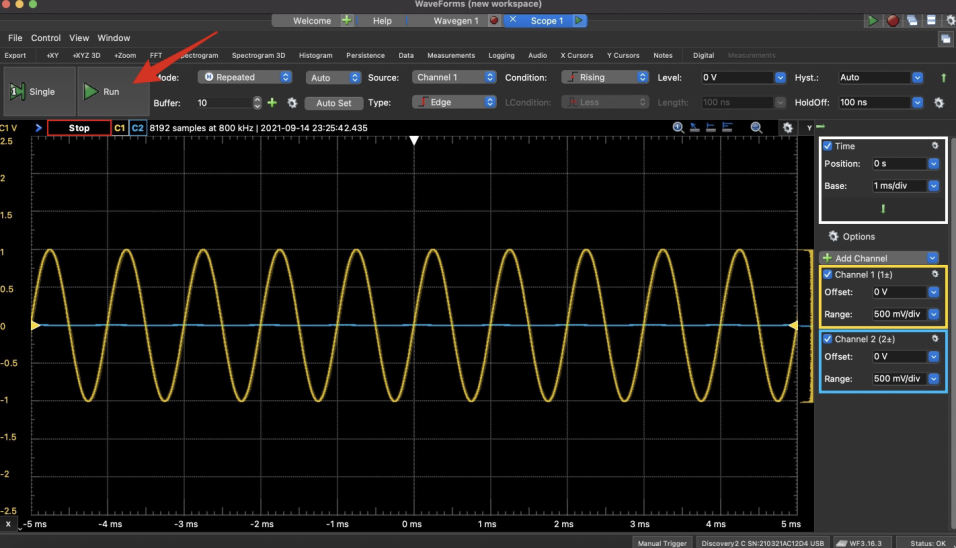Open Channel 2 settings gear icon
The width and height of the screenshot is (956, 548).
click(934, 339)
